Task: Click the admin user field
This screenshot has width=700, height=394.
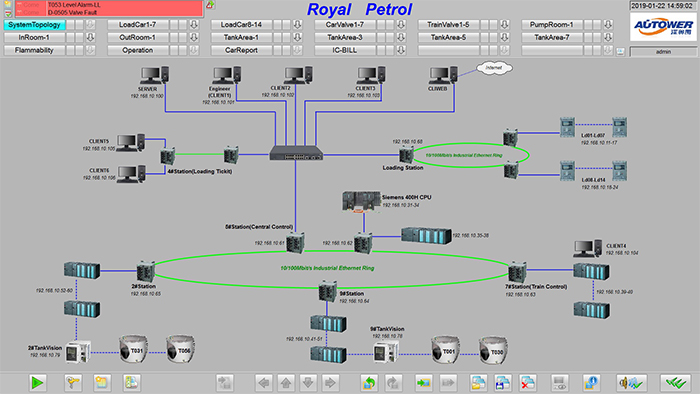Action: coord(663,52)
